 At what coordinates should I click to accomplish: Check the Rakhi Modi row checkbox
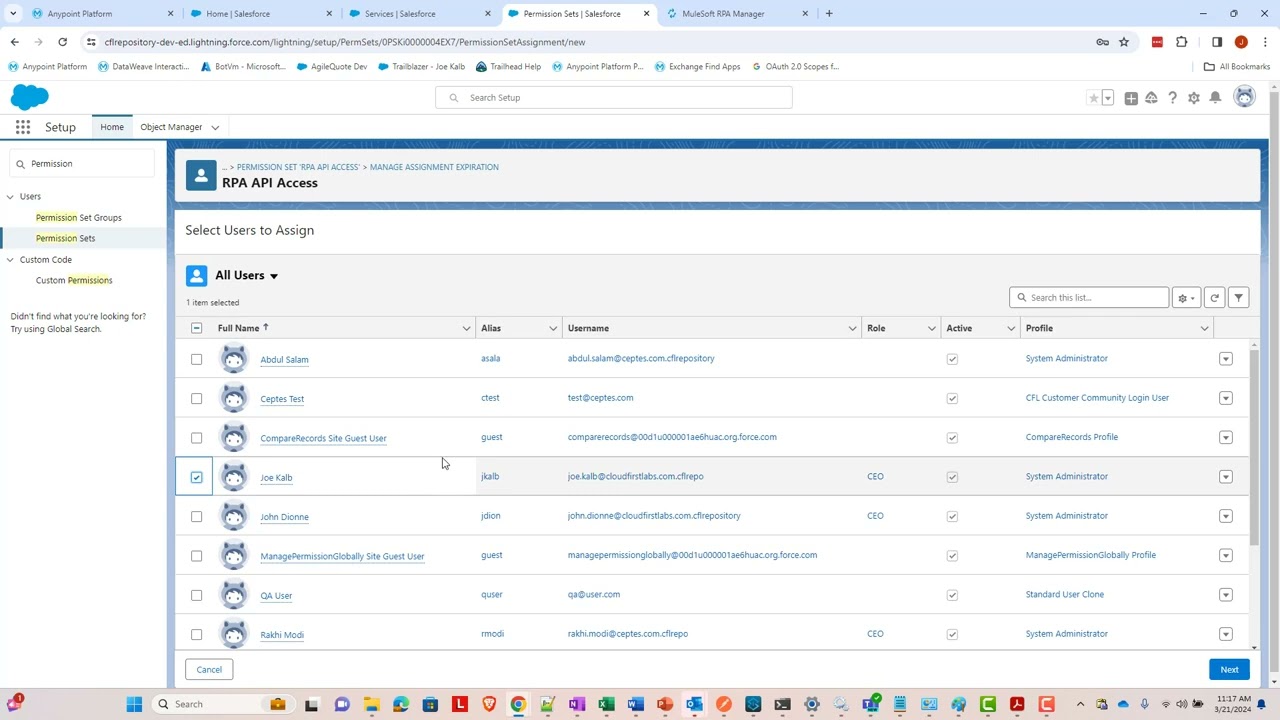pyautogui.click(x=196, y=634)
